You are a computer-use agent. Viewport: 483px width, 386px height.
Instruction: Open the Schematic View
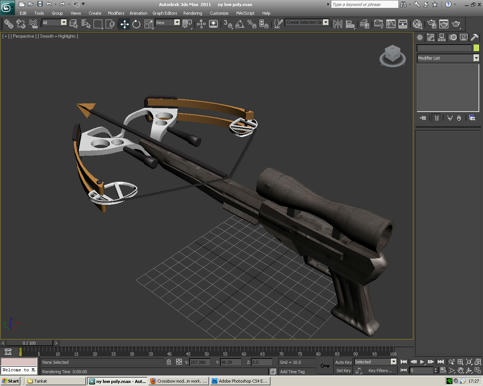tap(391, 24)
